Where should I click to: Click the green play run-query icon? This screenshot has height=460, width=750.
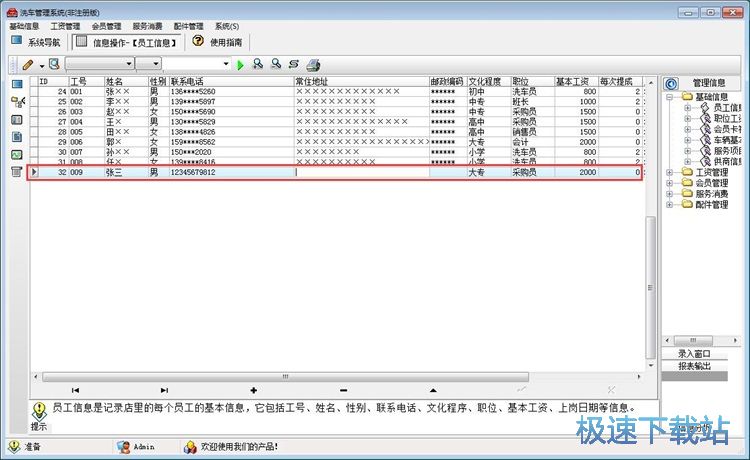[240, 65]
